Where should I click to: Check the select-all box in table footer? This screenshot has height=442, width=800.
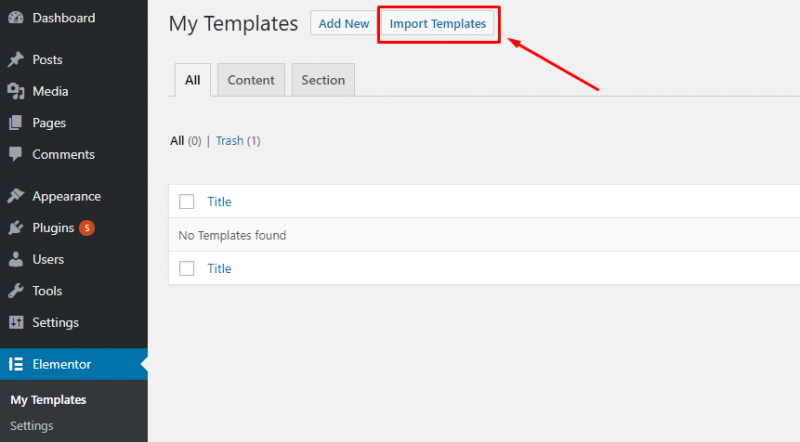pos(187,268)
